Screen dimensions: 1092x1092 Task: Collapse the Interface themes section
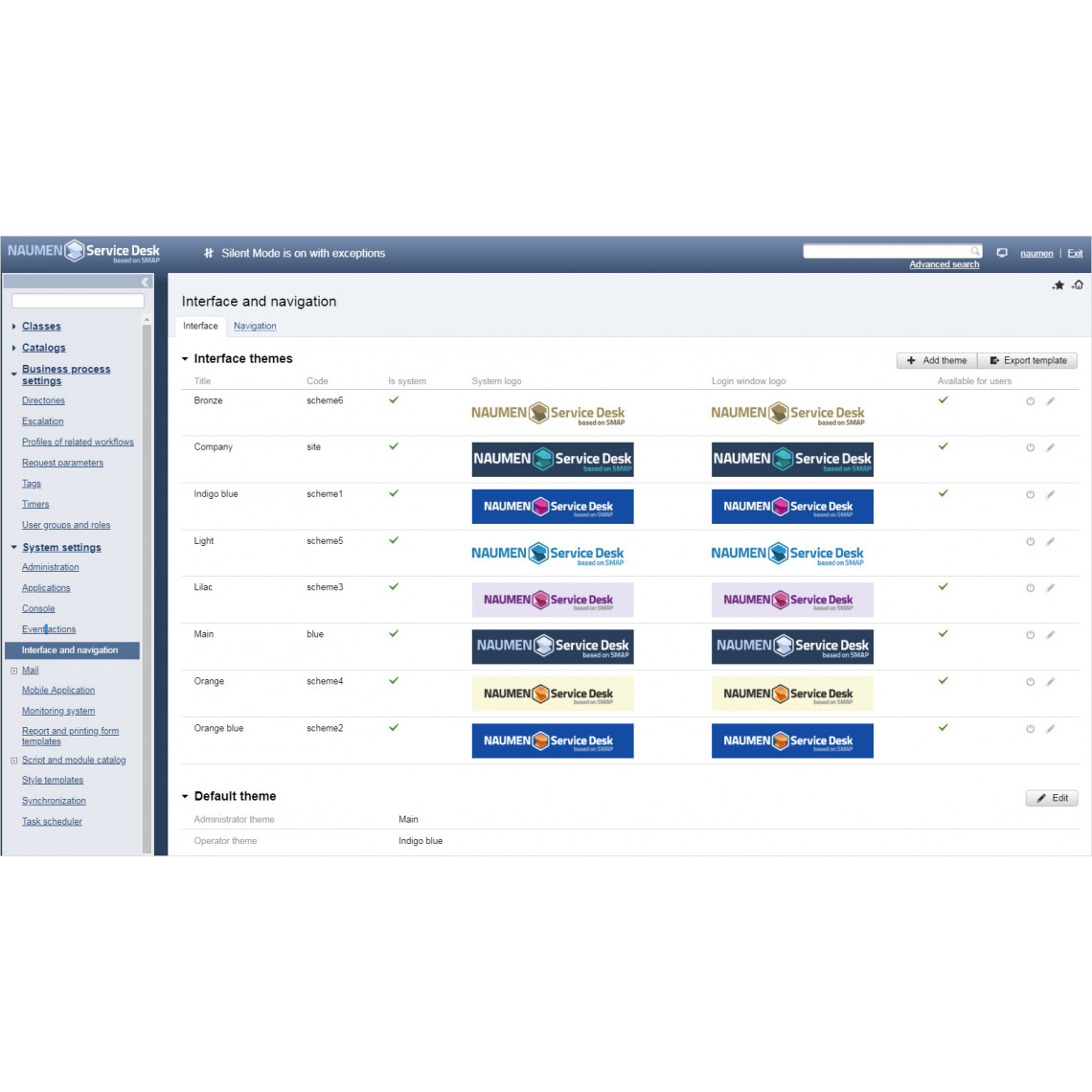(185, 358)
